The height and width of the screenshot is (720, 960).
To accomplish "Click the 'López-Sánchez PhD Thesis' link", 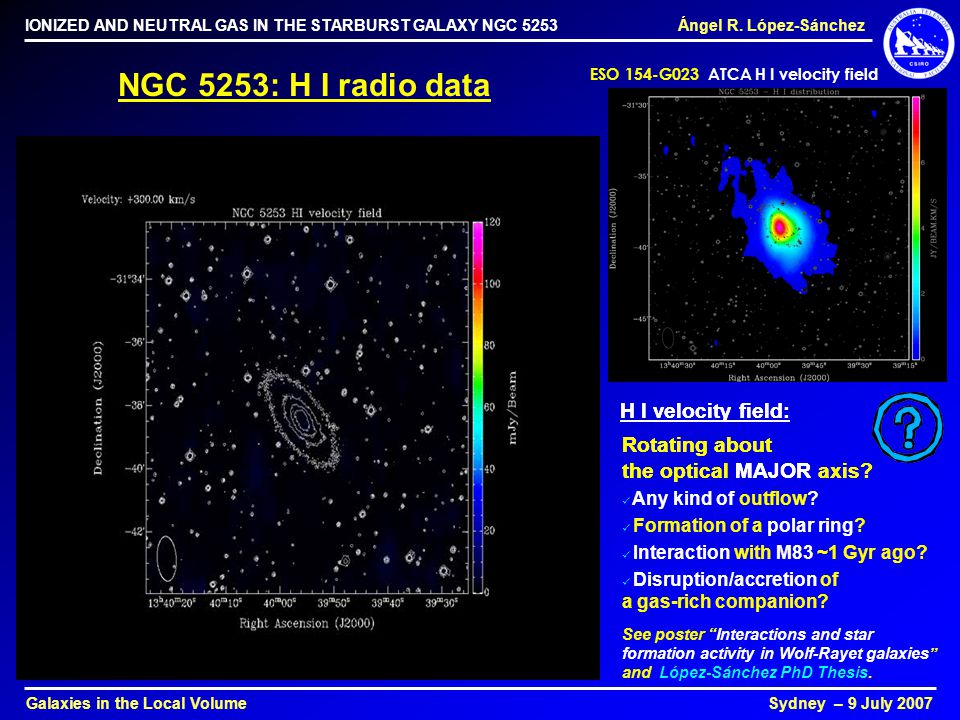I will [x=763, y=672].
